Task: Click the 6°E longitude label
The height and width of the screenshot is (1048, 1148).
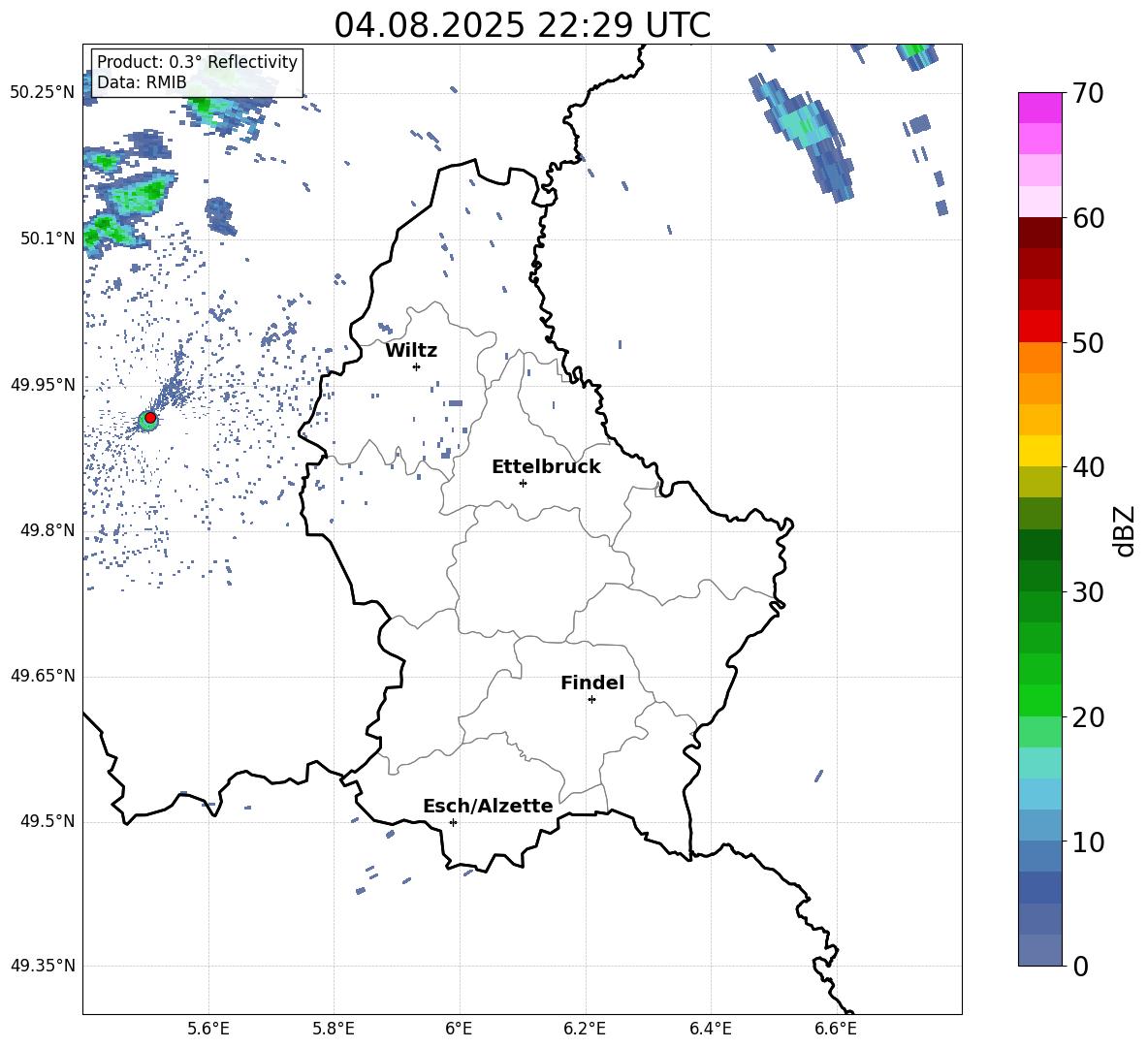Action: coord(459,1029)
